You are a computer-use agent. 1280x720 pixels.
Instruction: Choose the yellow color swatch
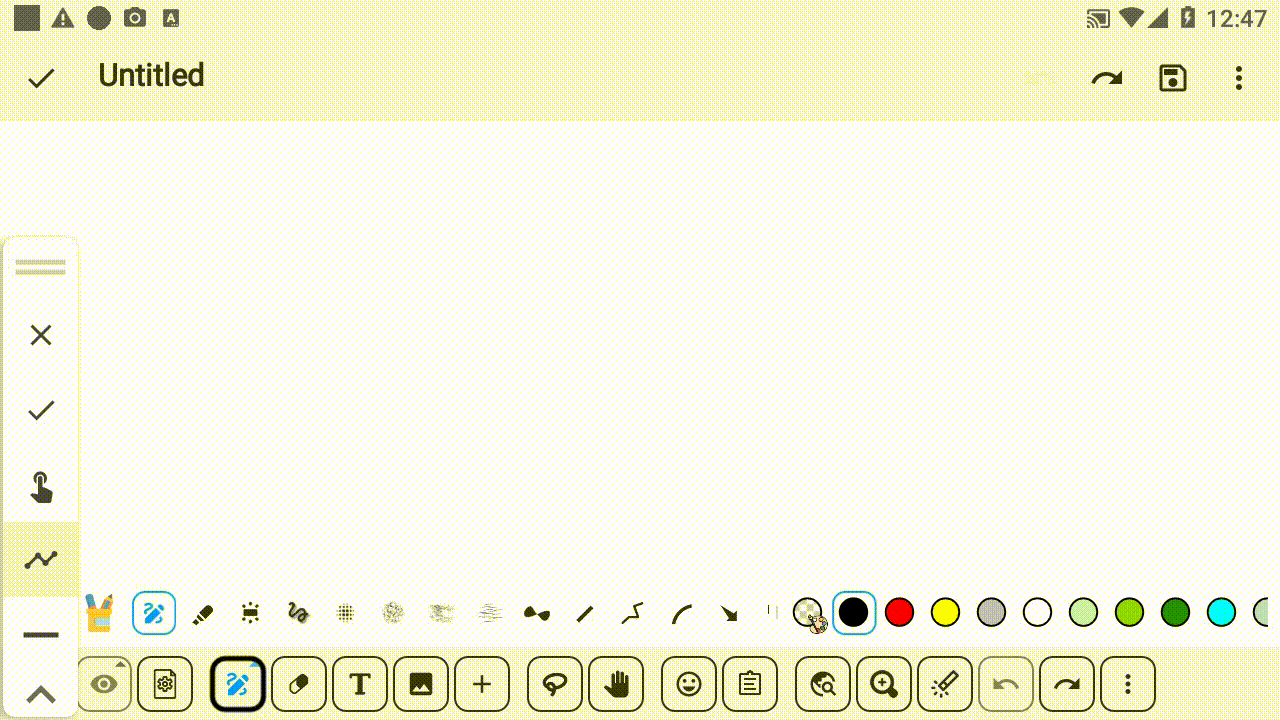point(946,613)
